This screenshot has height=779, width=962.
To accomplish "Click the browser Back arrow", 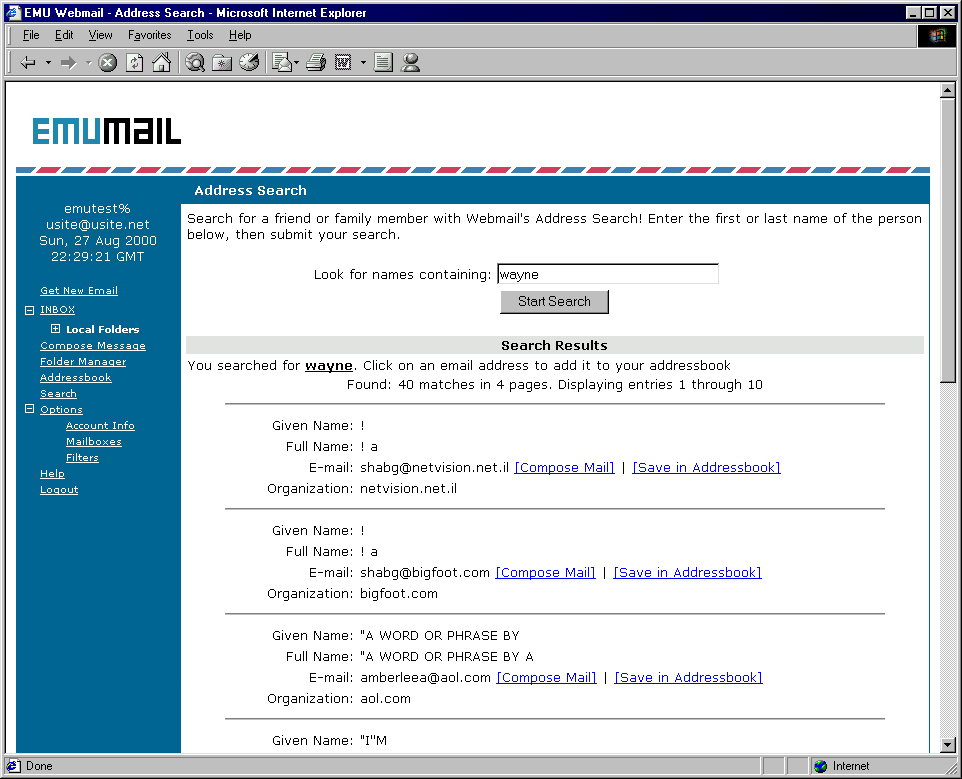I will coord(28,63).
